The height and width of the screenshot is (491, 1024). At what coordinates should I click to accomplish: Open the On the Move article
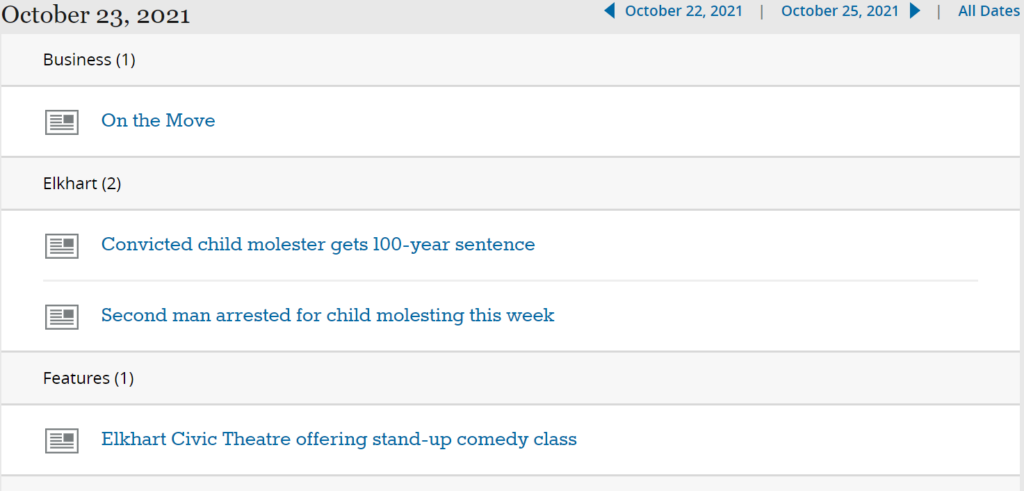(158, 121)
